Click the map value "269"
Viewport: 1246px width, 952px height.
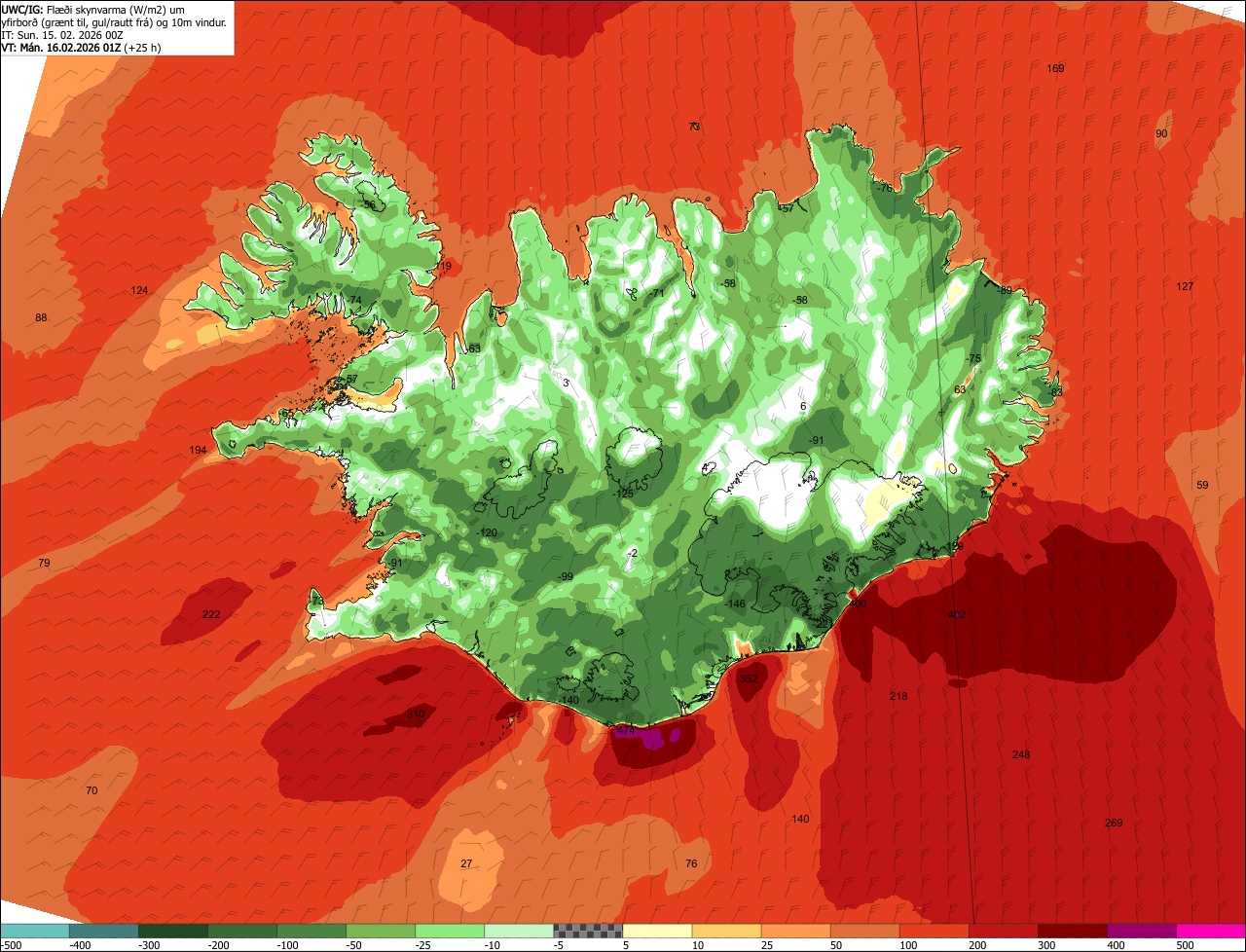pyautogui.click(x=1114, y=823)
